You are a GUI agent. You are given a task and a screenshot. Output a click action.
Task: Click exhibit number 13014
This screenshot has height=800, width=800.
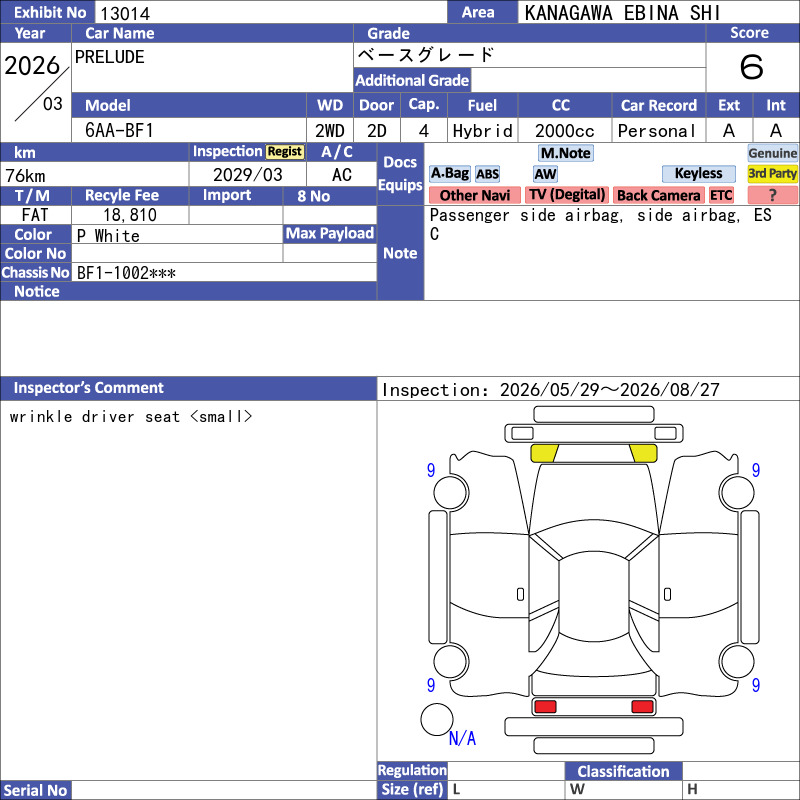125,13
